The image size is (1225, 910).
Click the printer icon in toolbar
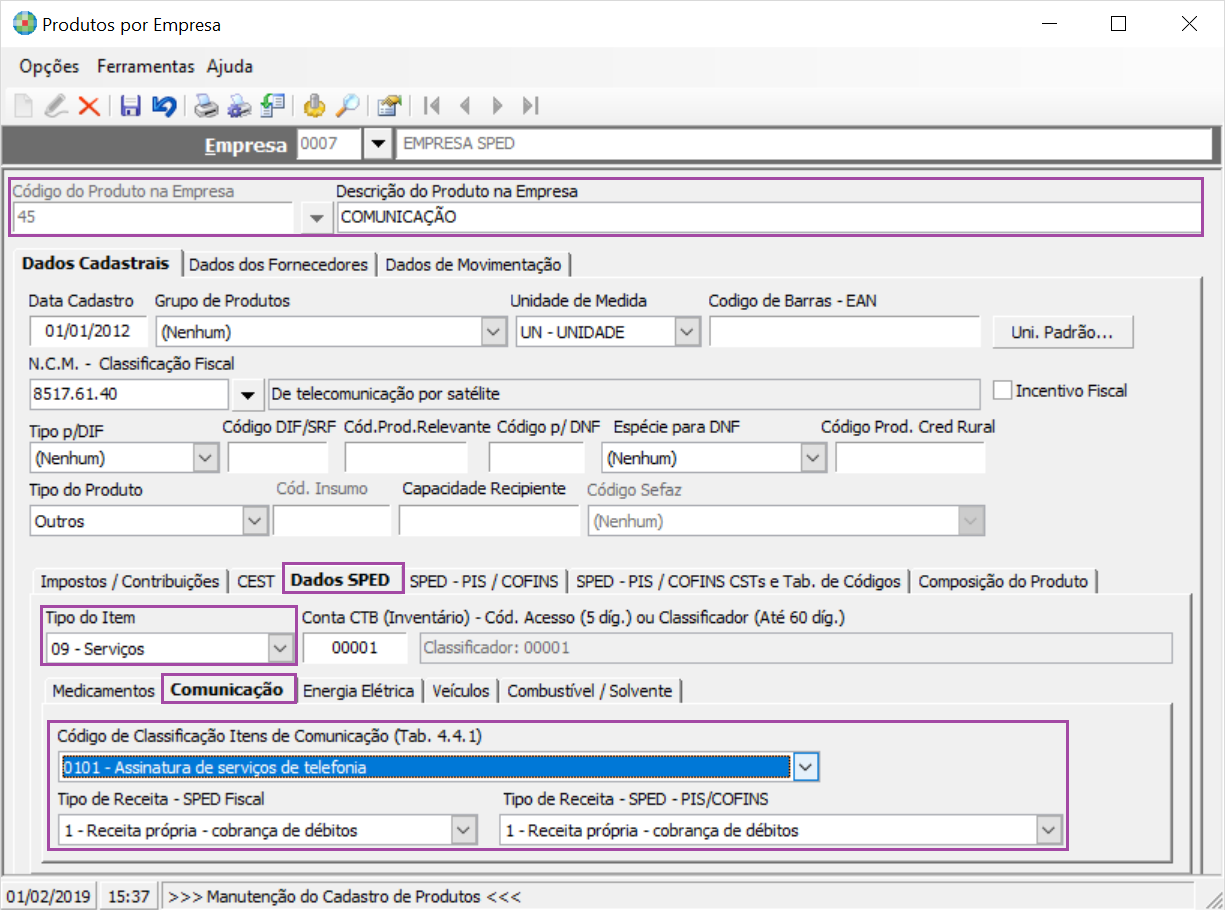(x=205, y=106)
